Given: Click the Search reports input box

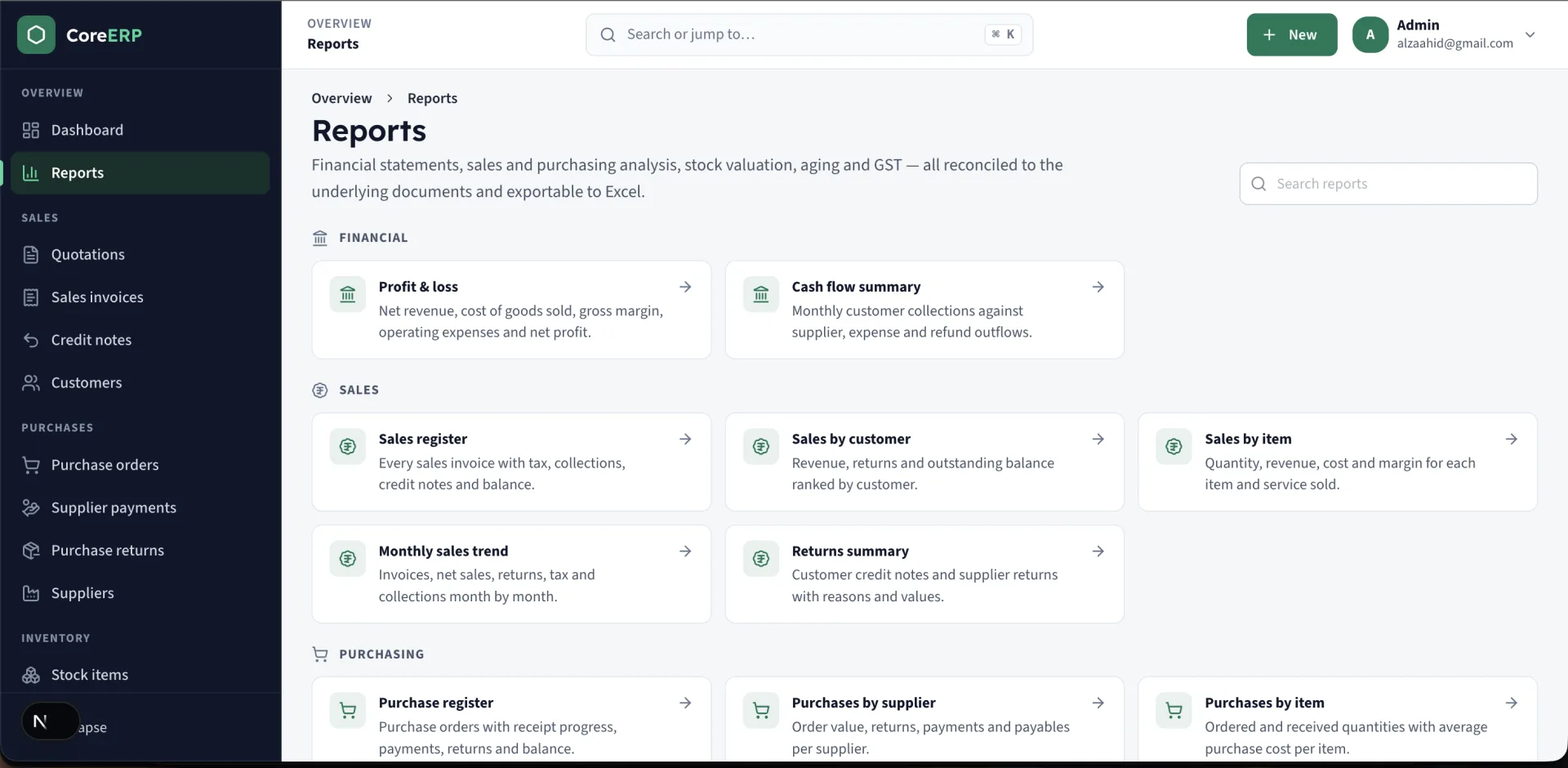Looking at the screenshot, I should (1388, 184).
